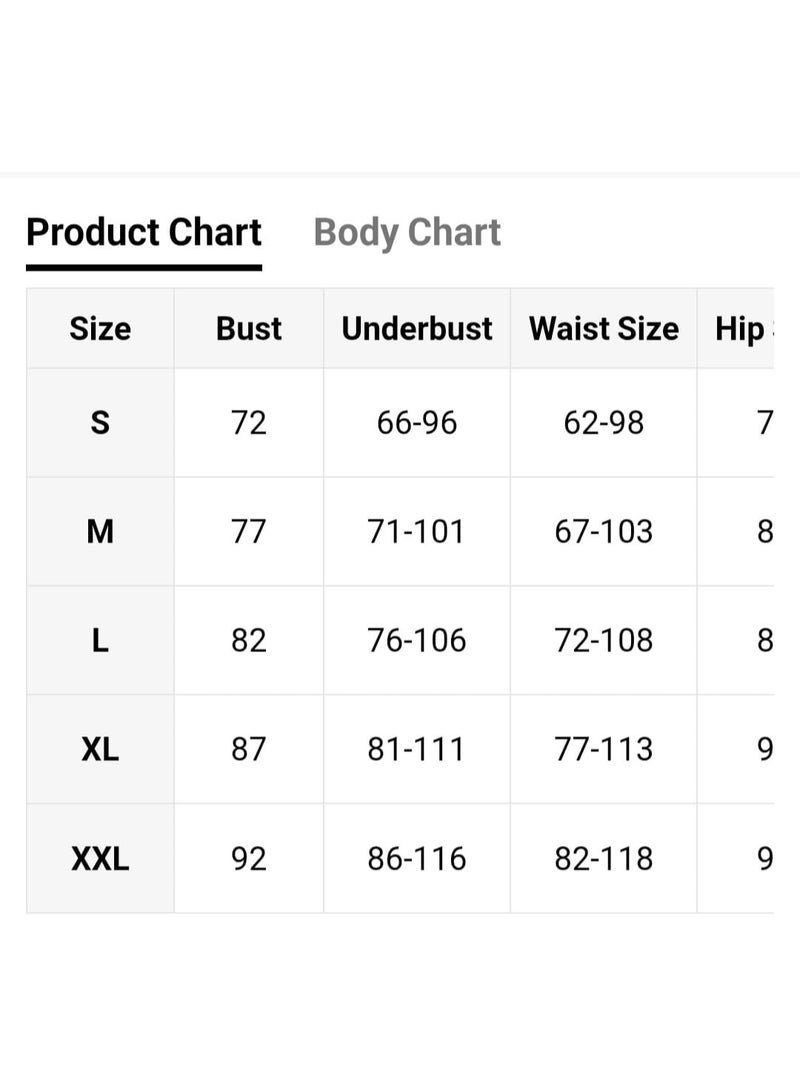Click bust value 72 for size S

(249, 423)
